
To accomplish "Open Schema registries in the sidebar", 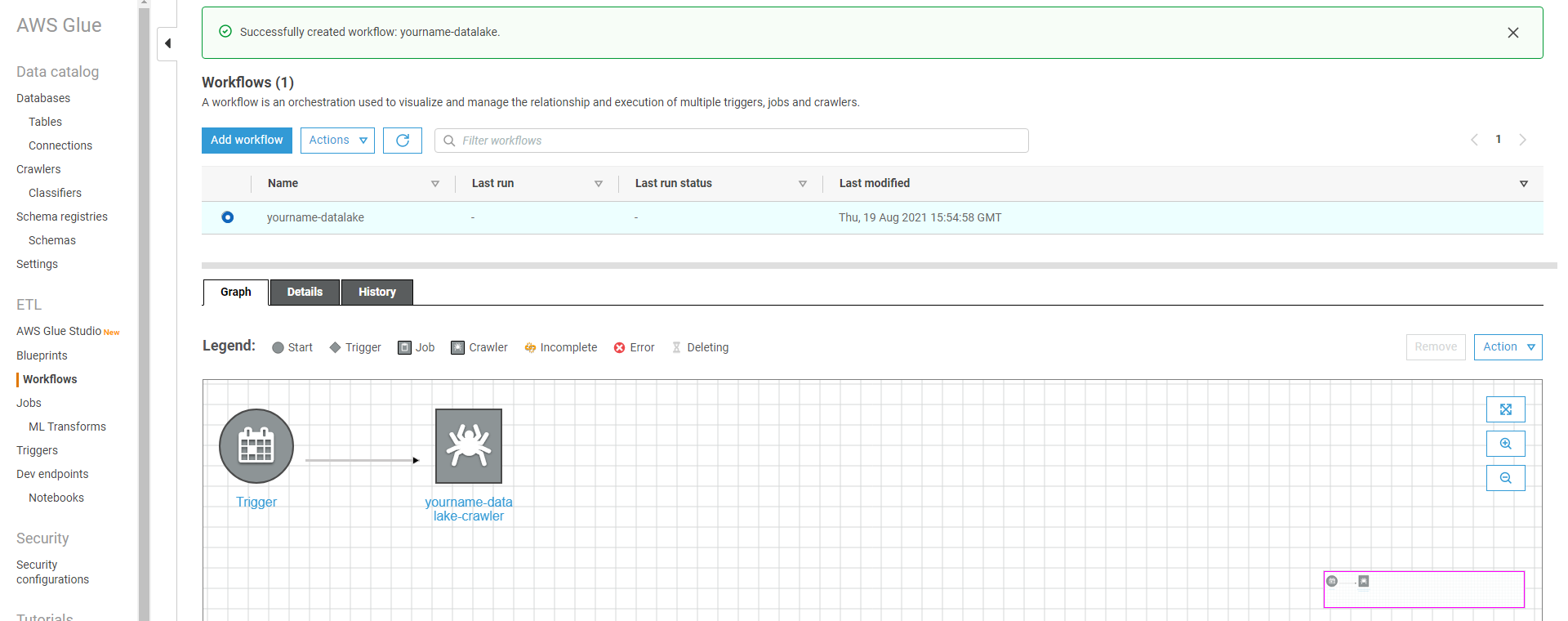I will click(x=62, y=217).
